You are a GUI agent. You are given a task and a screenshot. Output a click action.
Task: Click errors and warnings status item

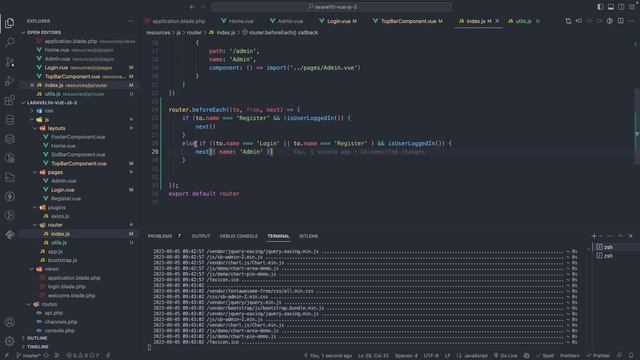coord(83,356)
